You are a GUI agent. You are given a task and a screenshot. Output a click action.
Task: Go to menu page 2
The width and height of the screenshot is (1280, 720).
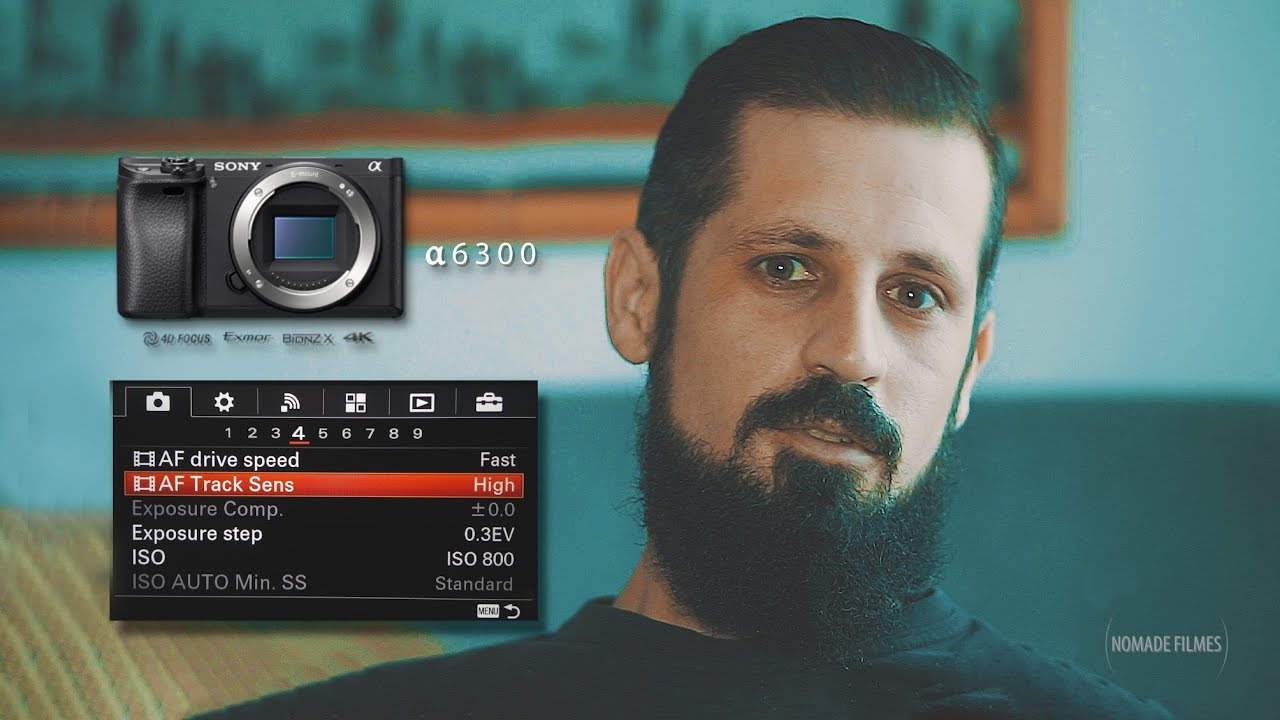click(252, 433)
